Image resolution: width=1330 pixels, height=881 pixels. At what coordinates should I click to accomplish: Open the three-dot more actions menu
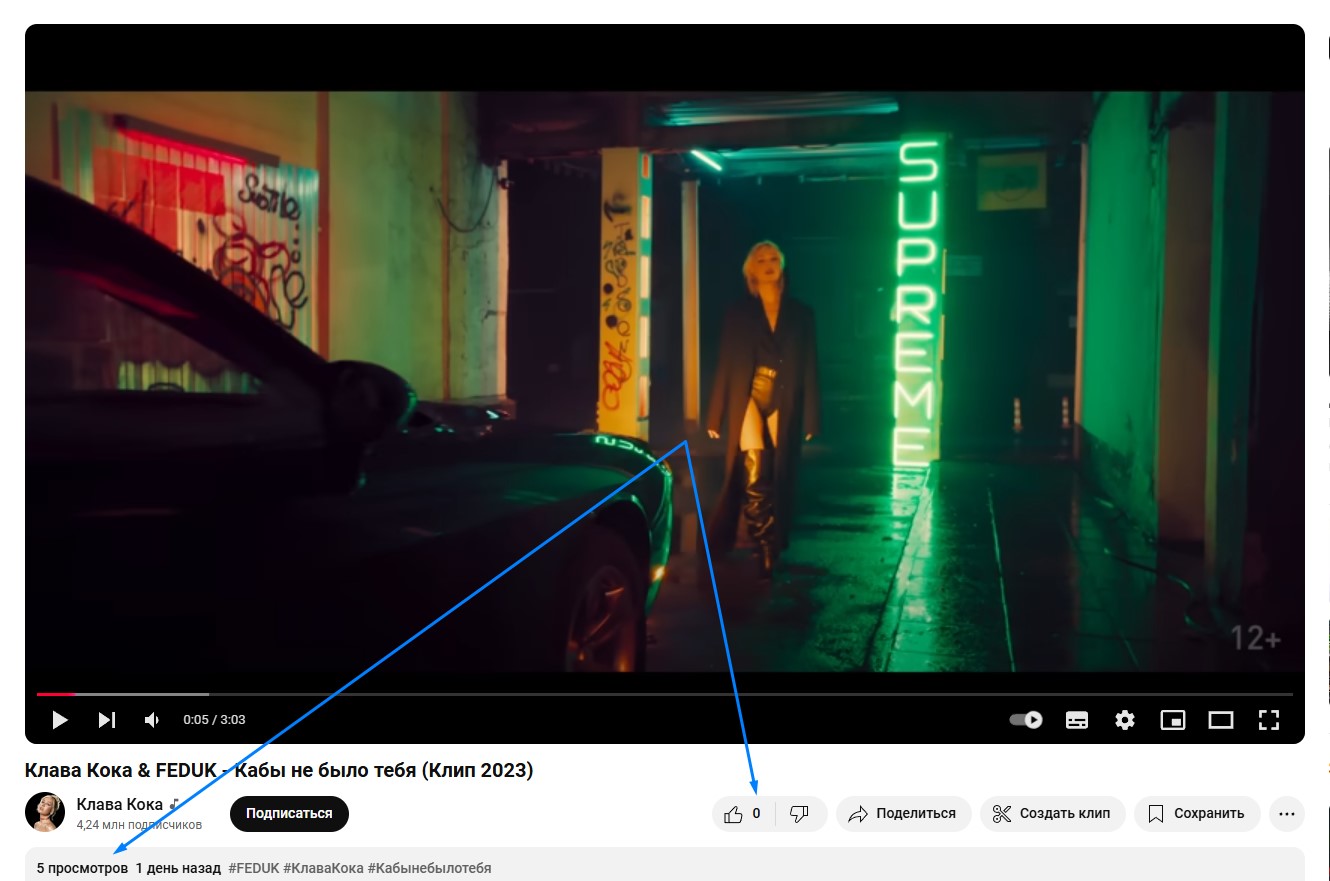pos(1287,814)
